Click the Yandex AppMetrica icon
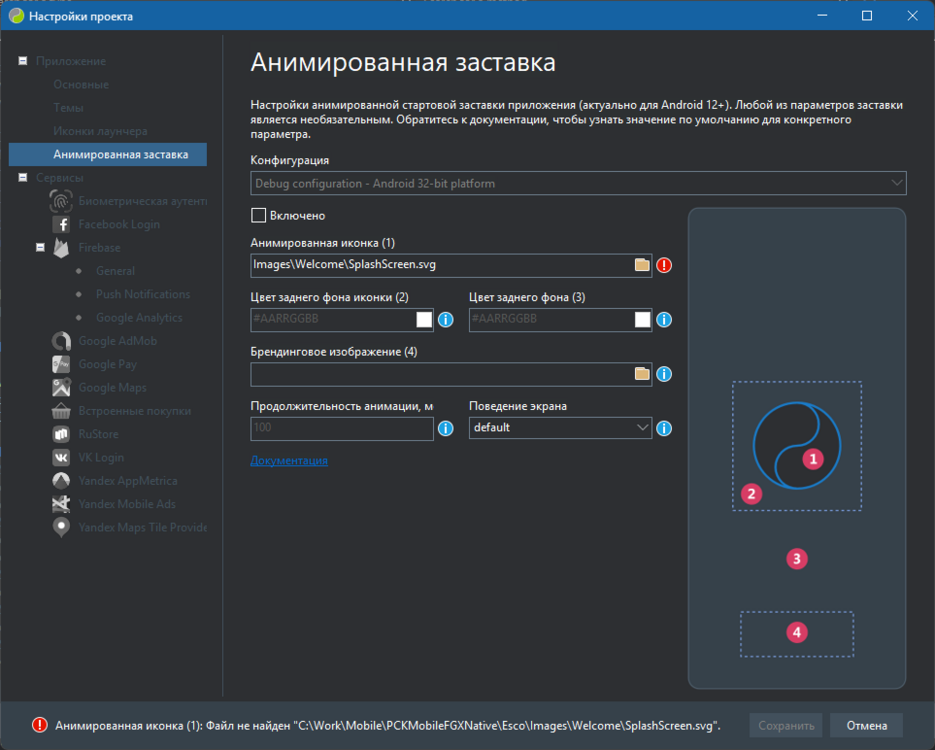The height and width of the screenshot is (750, 935). coord(61,481)
